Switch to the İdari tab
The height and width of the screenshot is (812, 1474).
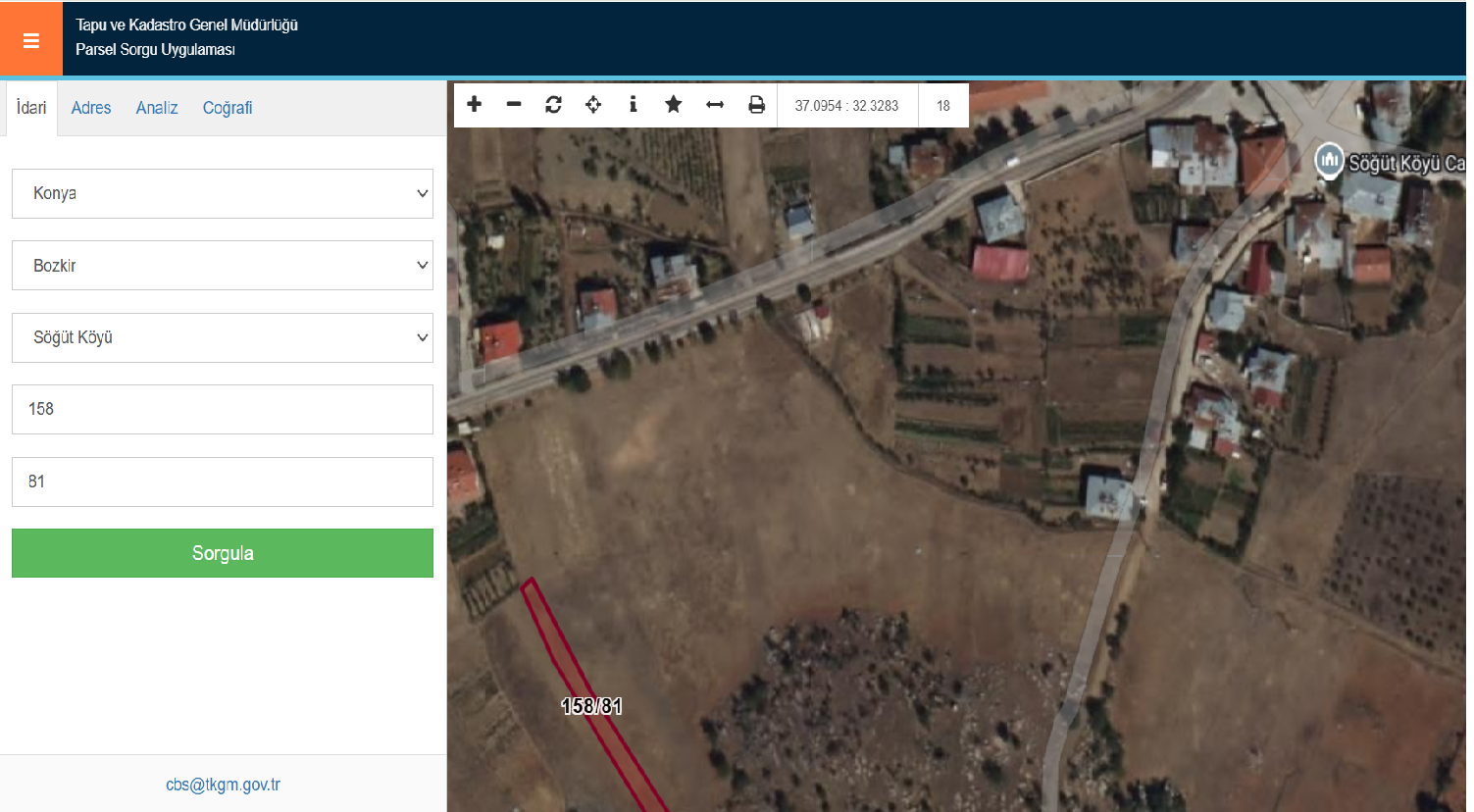click(31, 108)
